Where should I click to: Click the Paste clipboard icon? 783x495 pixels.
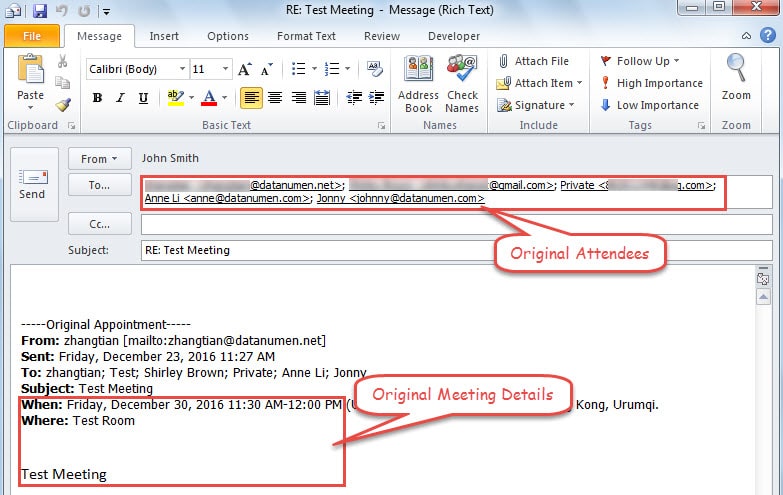coord(30,69)
